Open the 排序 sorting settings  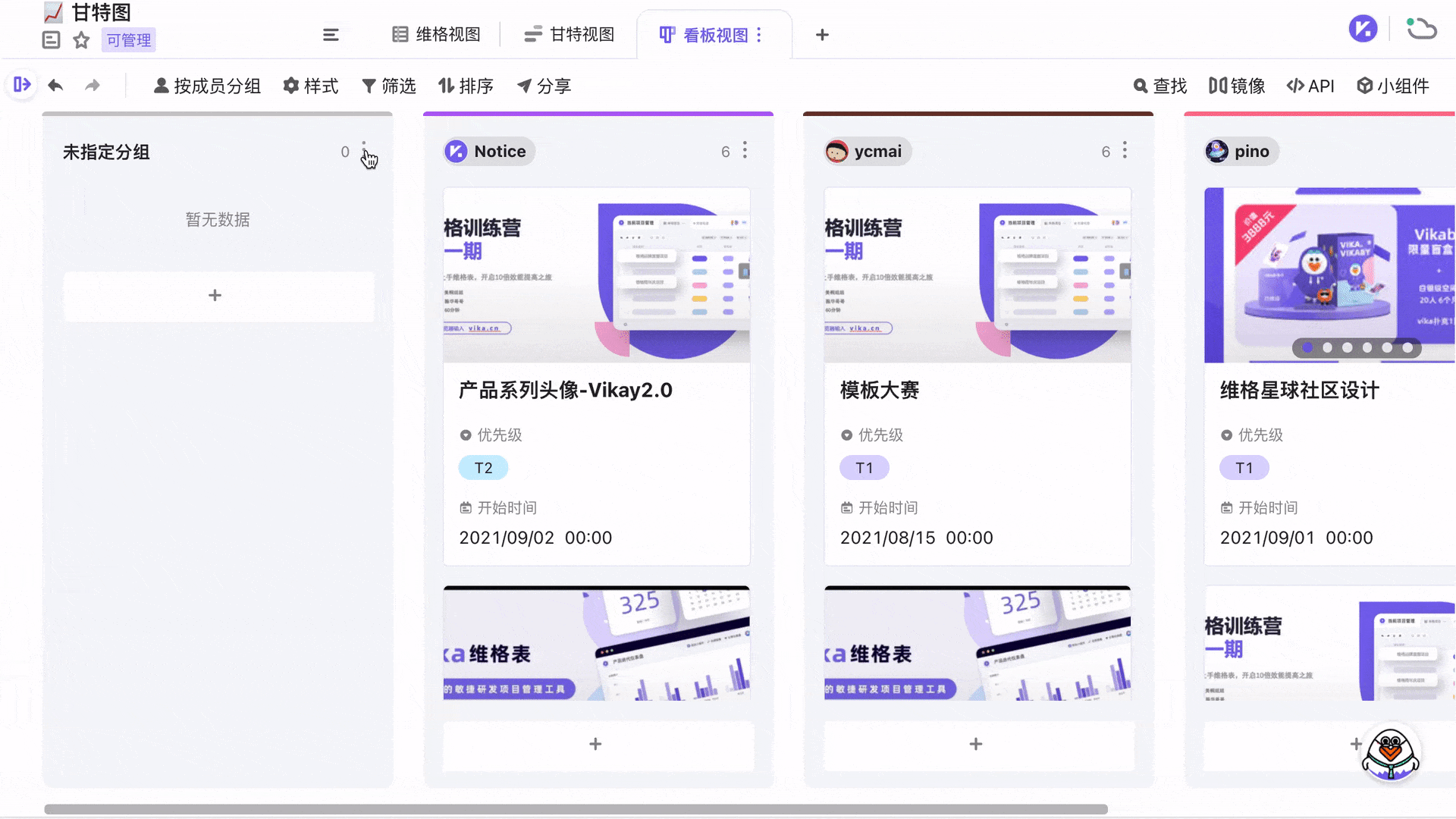(x=466, y=86)
